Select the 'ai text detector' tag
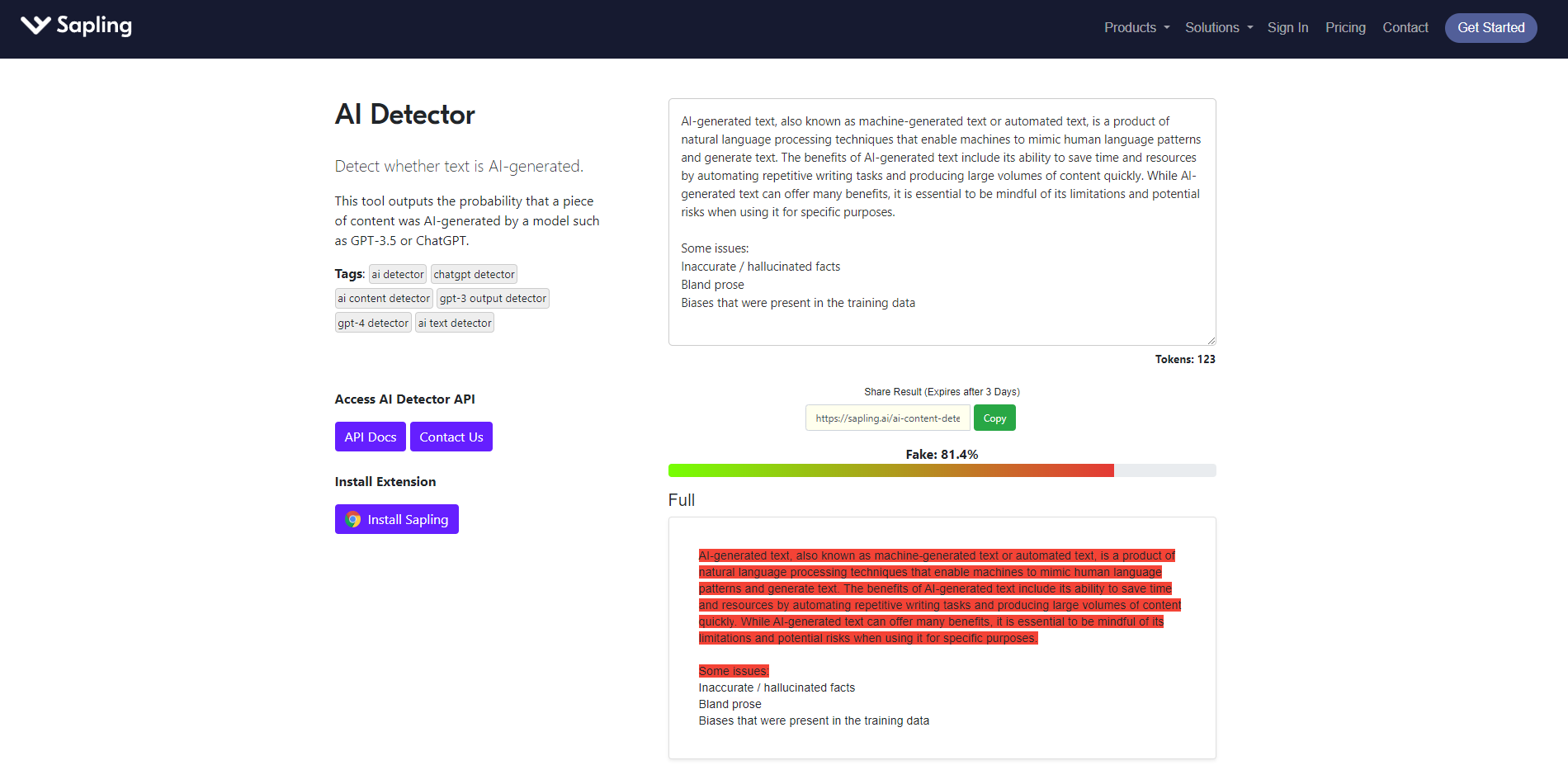This screenshot has height=770, width=1568. (x=454, y=323)
